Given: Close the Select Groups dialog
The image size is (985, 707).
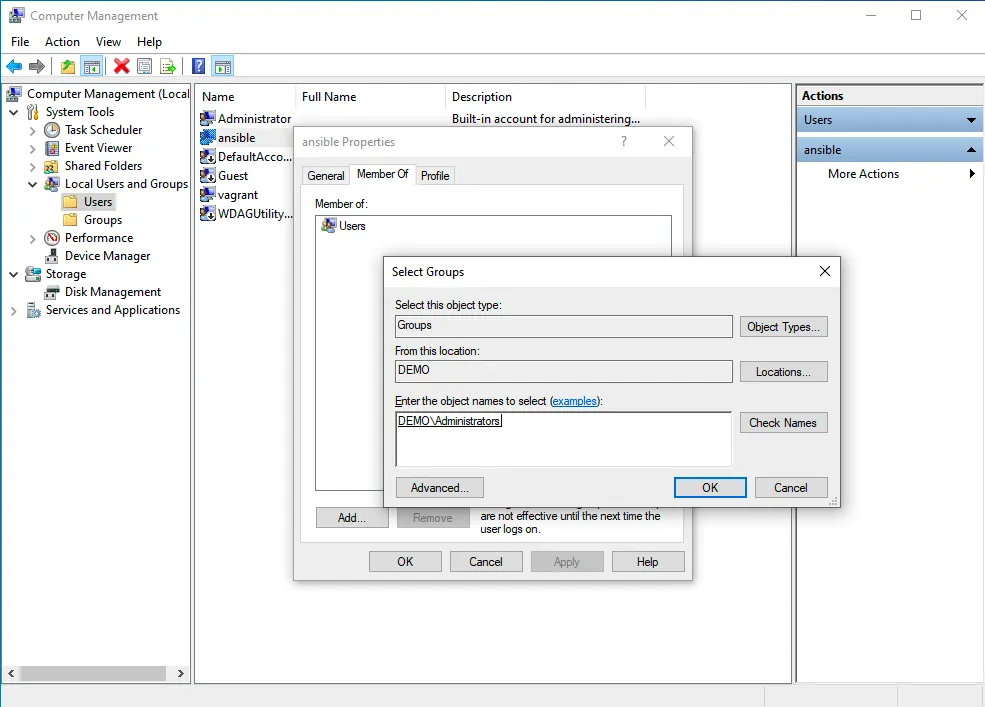Looking at the screenshot, I should (825, 271).
